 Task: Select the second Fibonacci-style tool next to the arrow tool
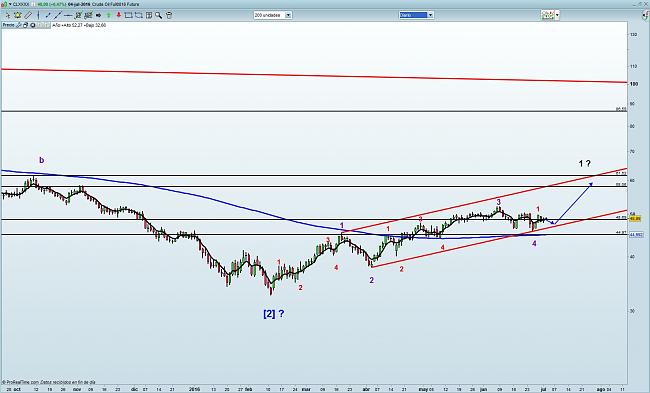point(88,15)
